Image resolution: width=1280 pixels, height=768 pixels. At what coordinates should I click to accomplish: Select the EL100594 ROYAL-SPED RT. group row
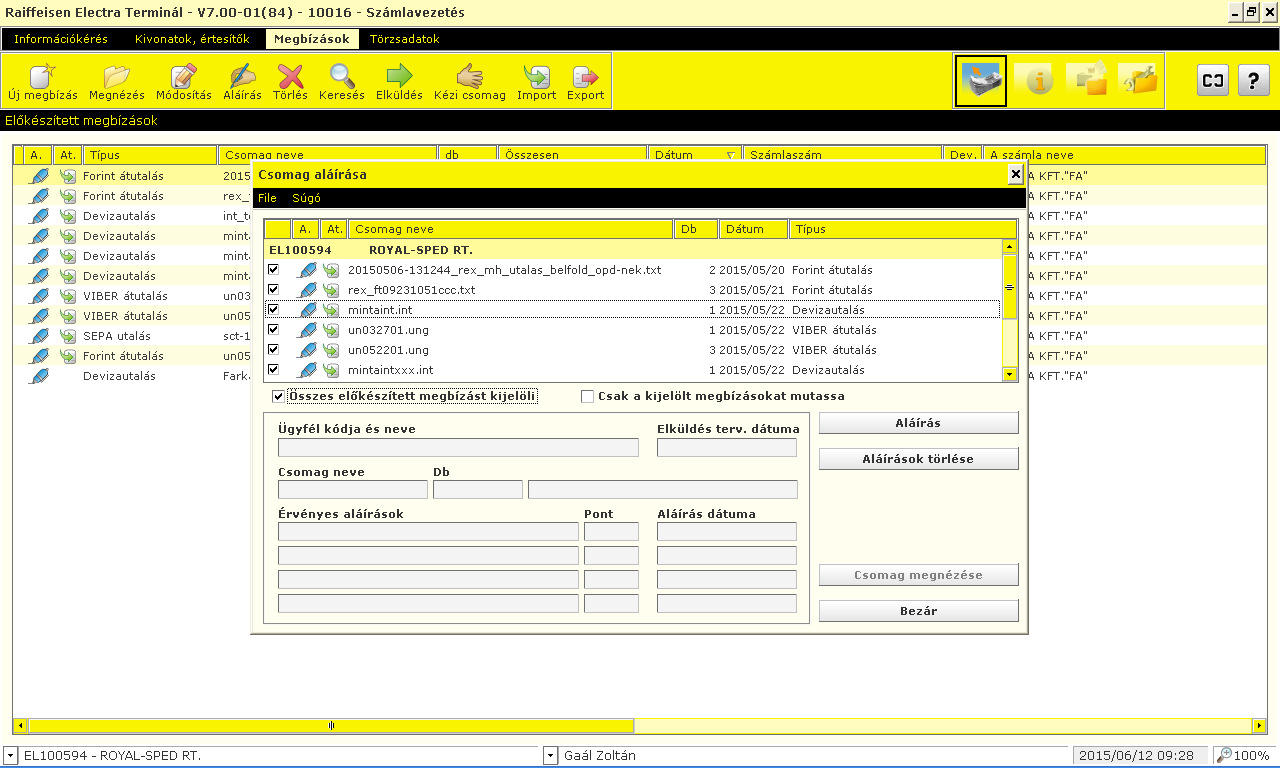pyautogui.click(x=632, y=250)
